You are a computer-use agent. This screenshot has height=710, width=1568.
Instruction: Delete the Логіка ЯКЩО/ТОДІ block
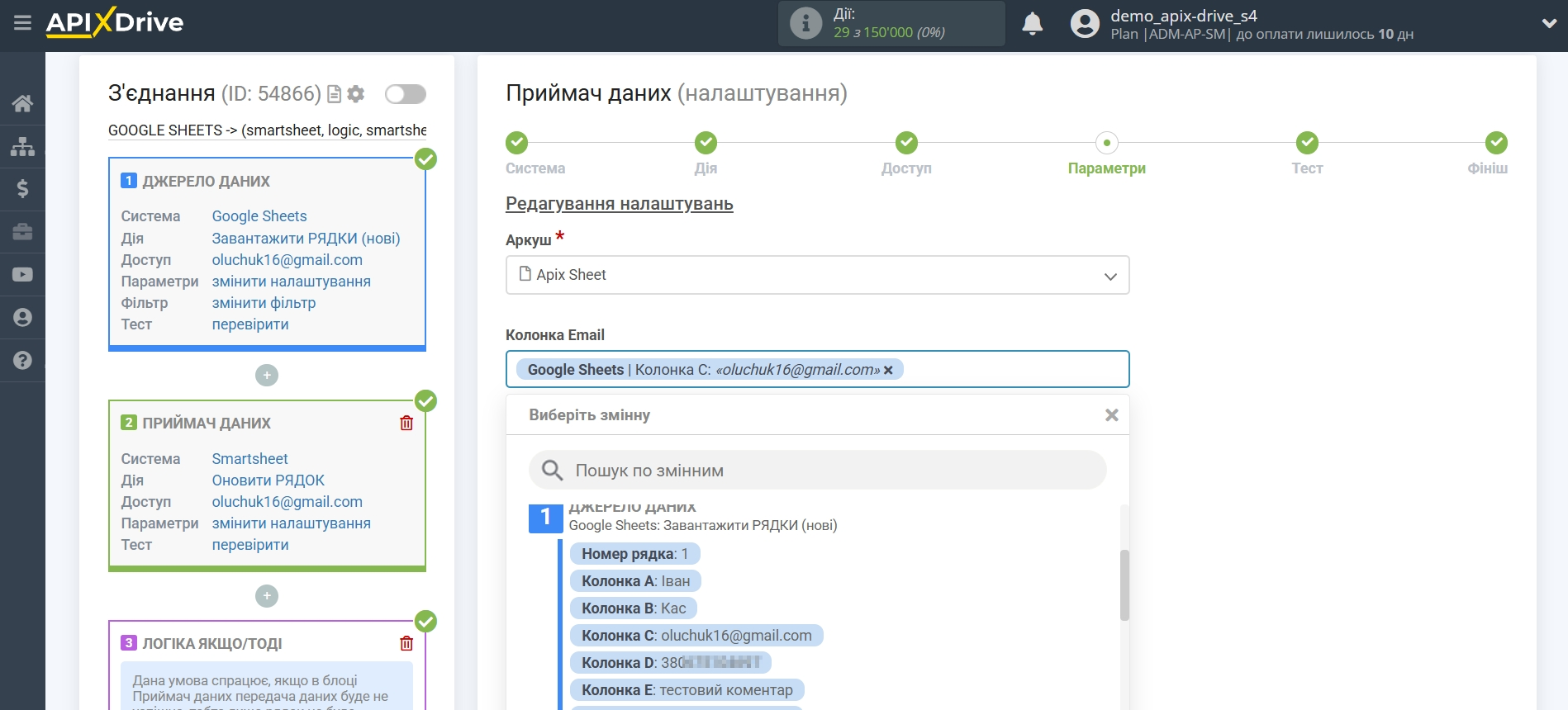tap(406, 643)
